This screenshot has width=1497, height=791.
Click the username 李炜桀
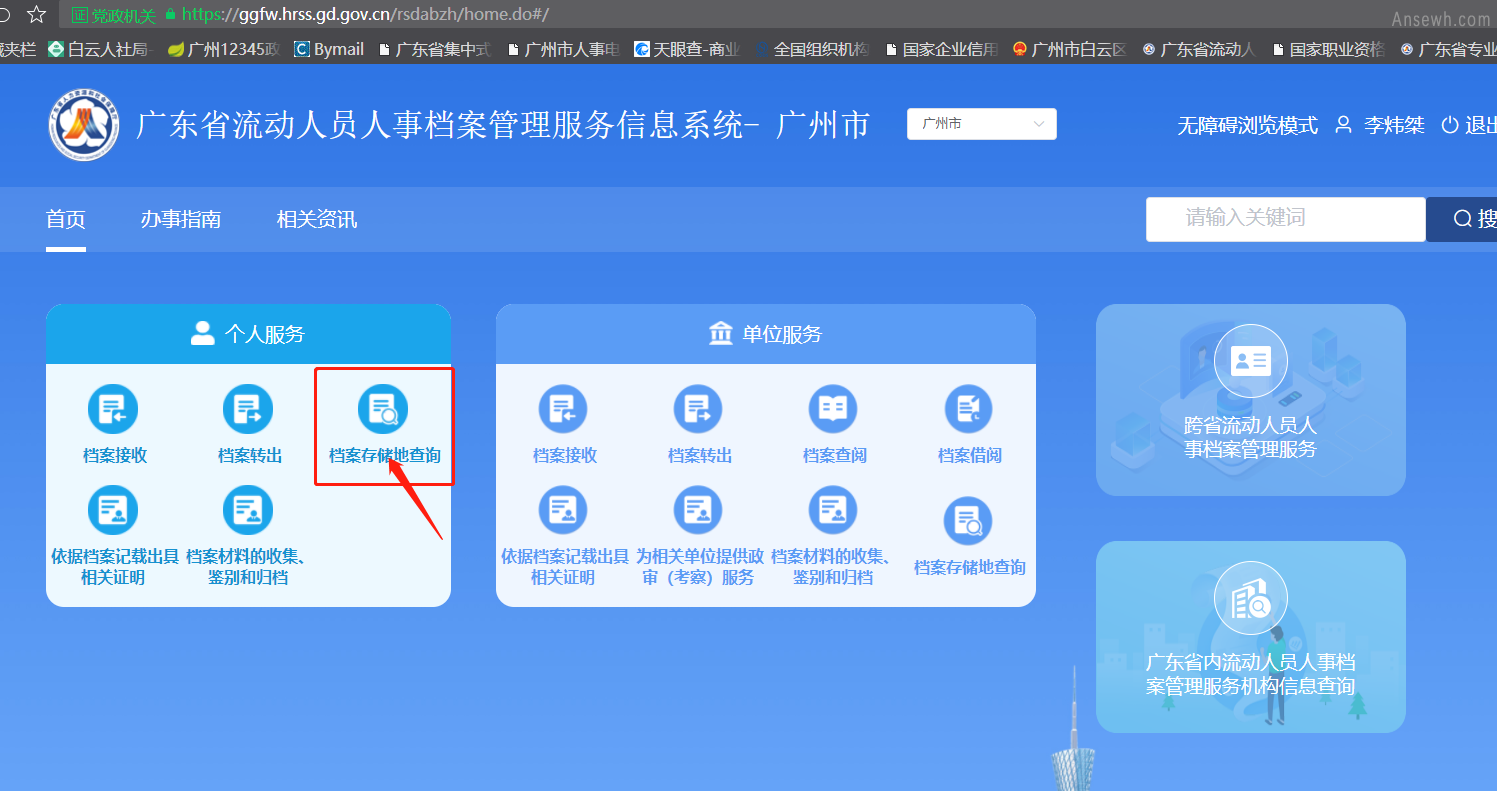(1394, 125)
